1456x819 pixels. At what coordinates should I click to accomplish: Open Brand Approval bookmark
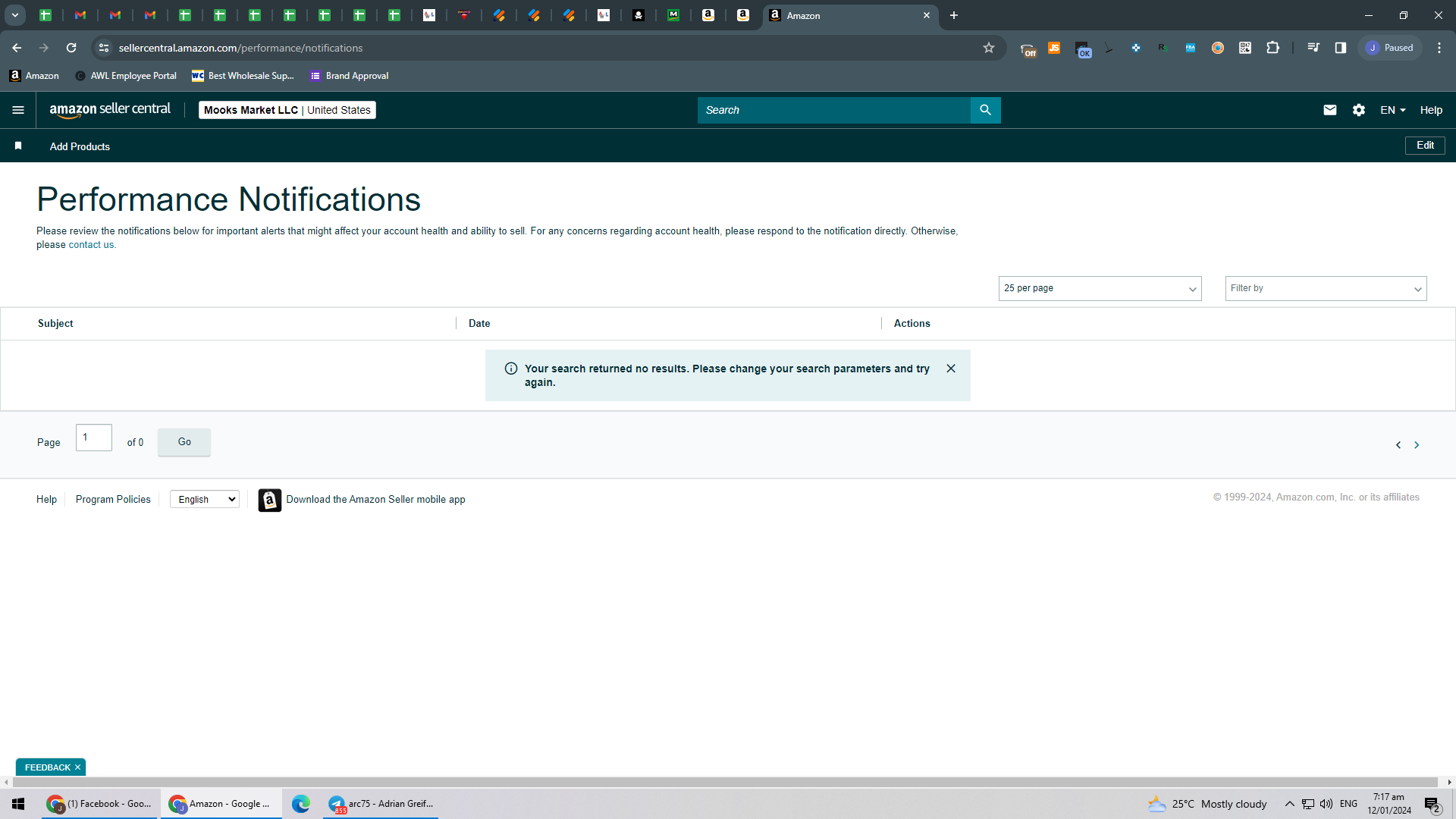pos(349,76)
